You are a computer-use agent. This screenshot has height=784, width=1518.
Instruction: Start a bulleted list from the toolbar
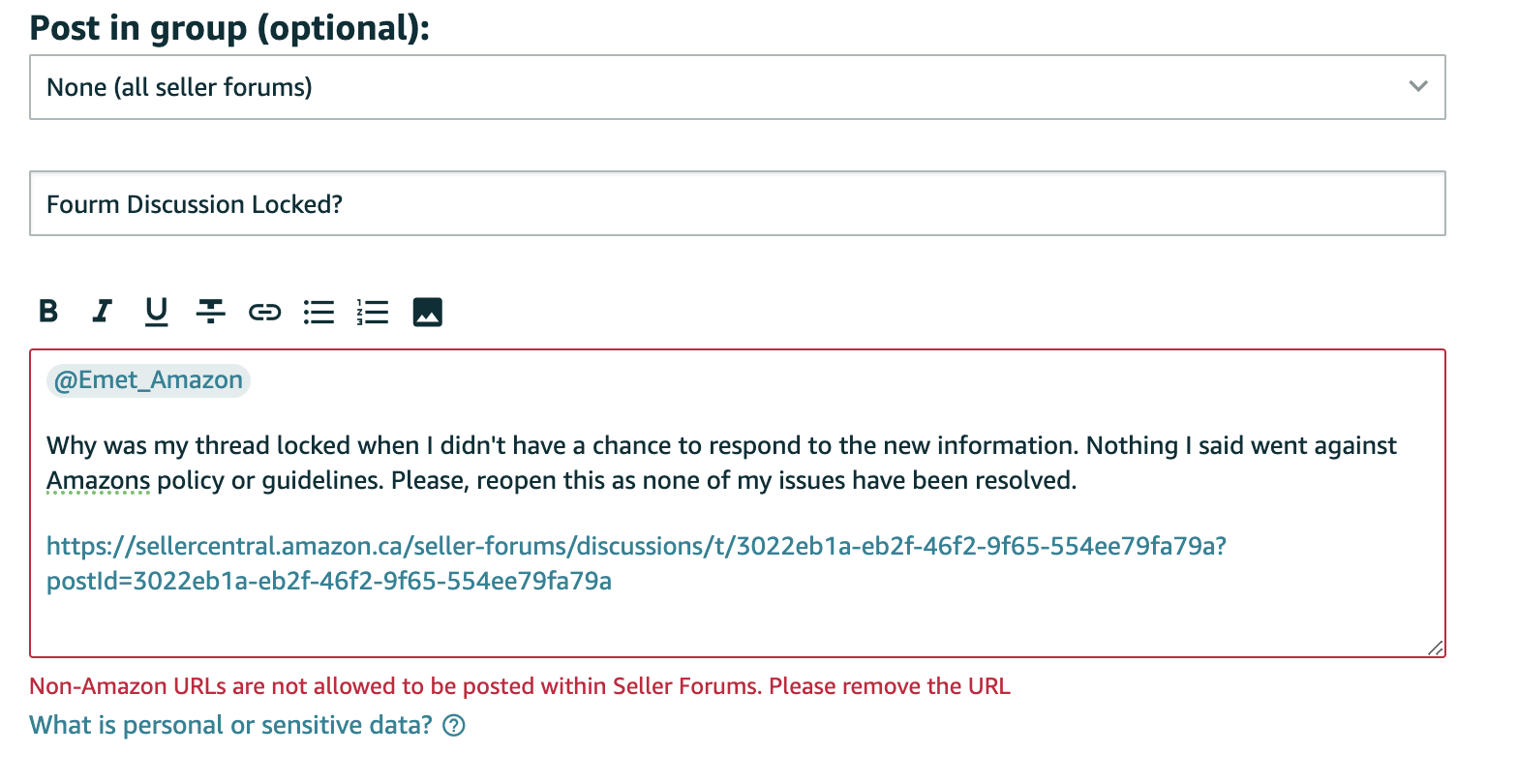(x=319, y=312)
